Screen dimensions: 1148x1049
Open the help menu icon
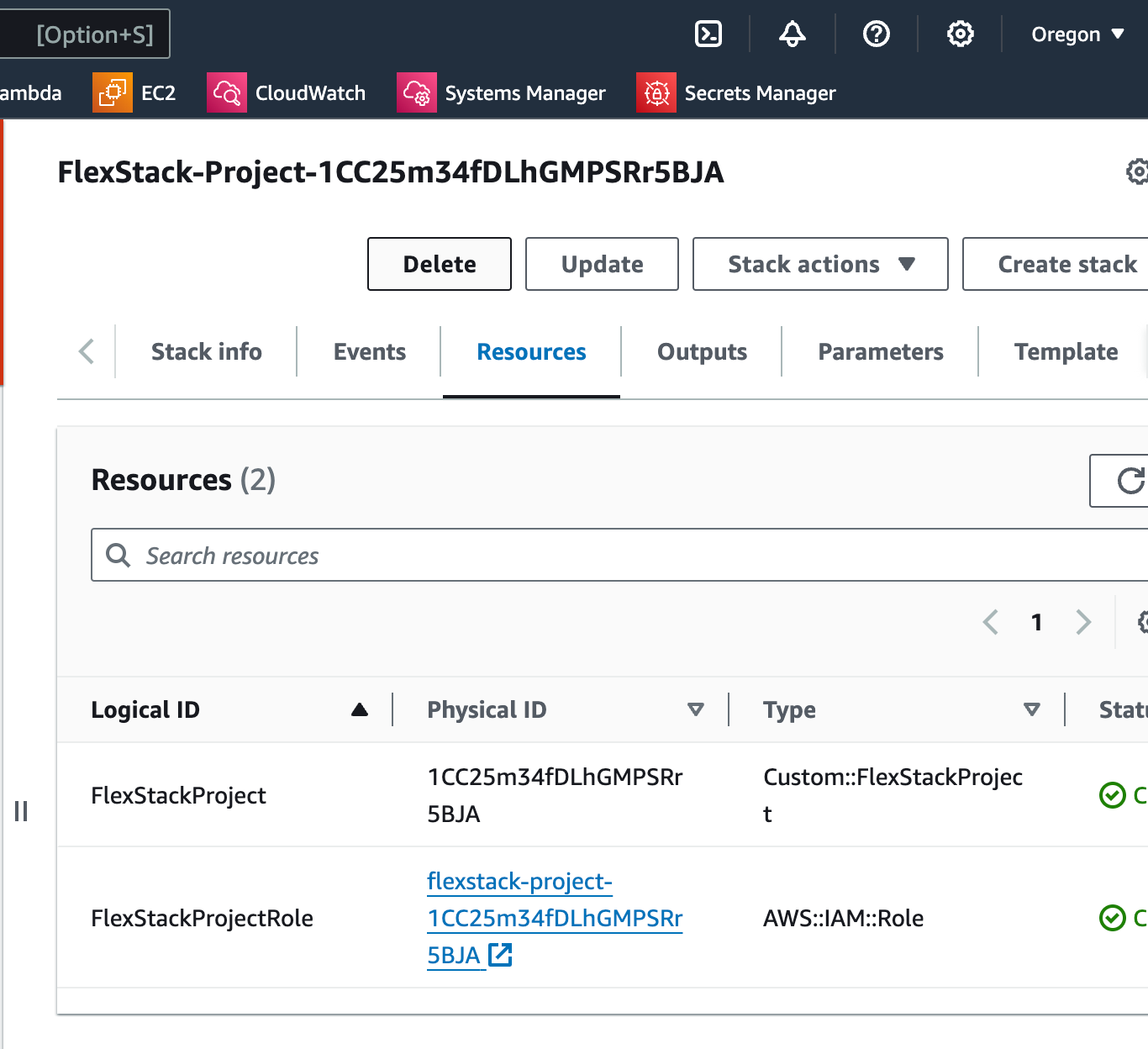(x=876, y=34)
